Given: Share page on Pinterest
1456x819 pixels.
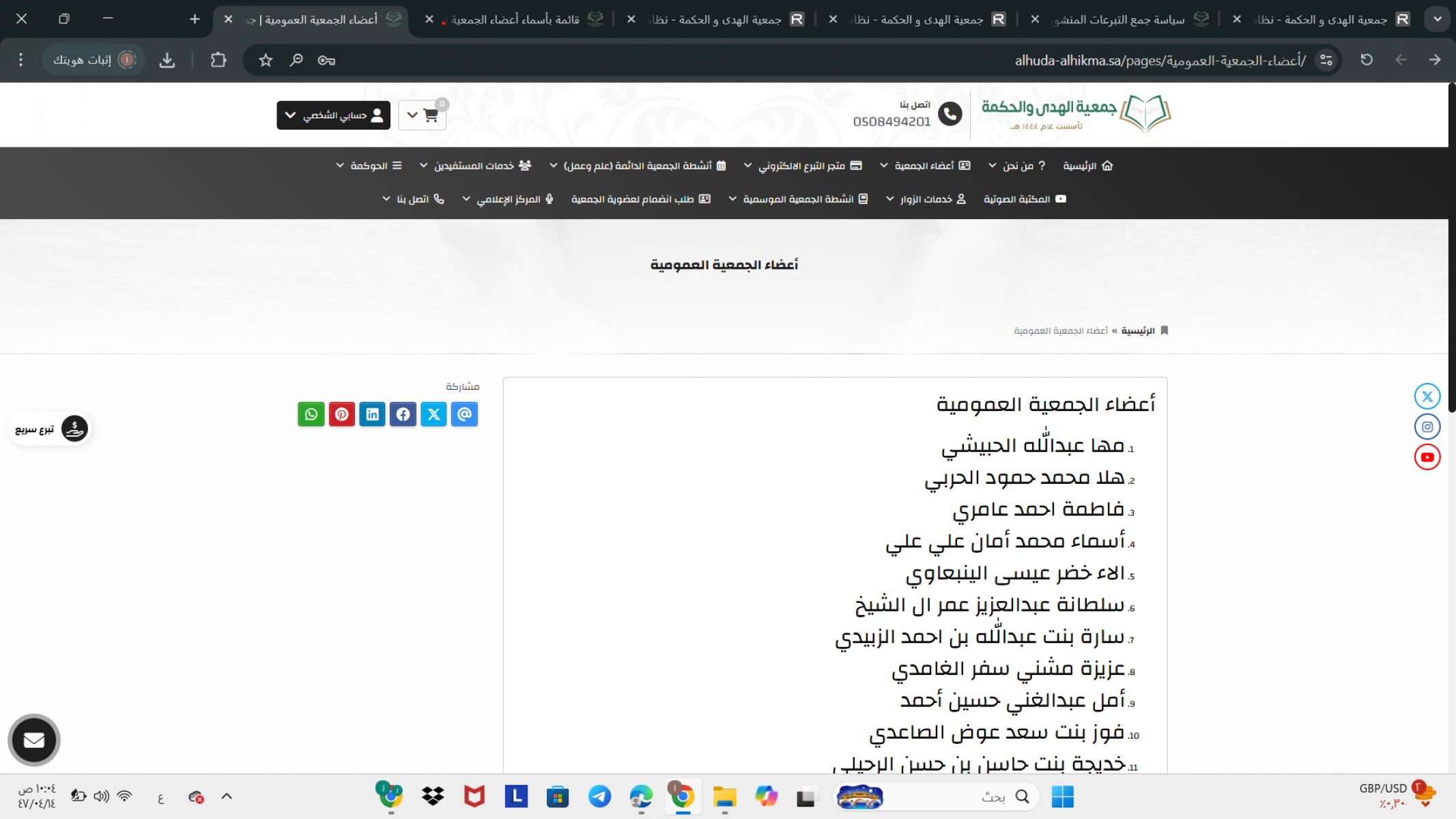Looking at the screenshot, I should tap(342, 414).
